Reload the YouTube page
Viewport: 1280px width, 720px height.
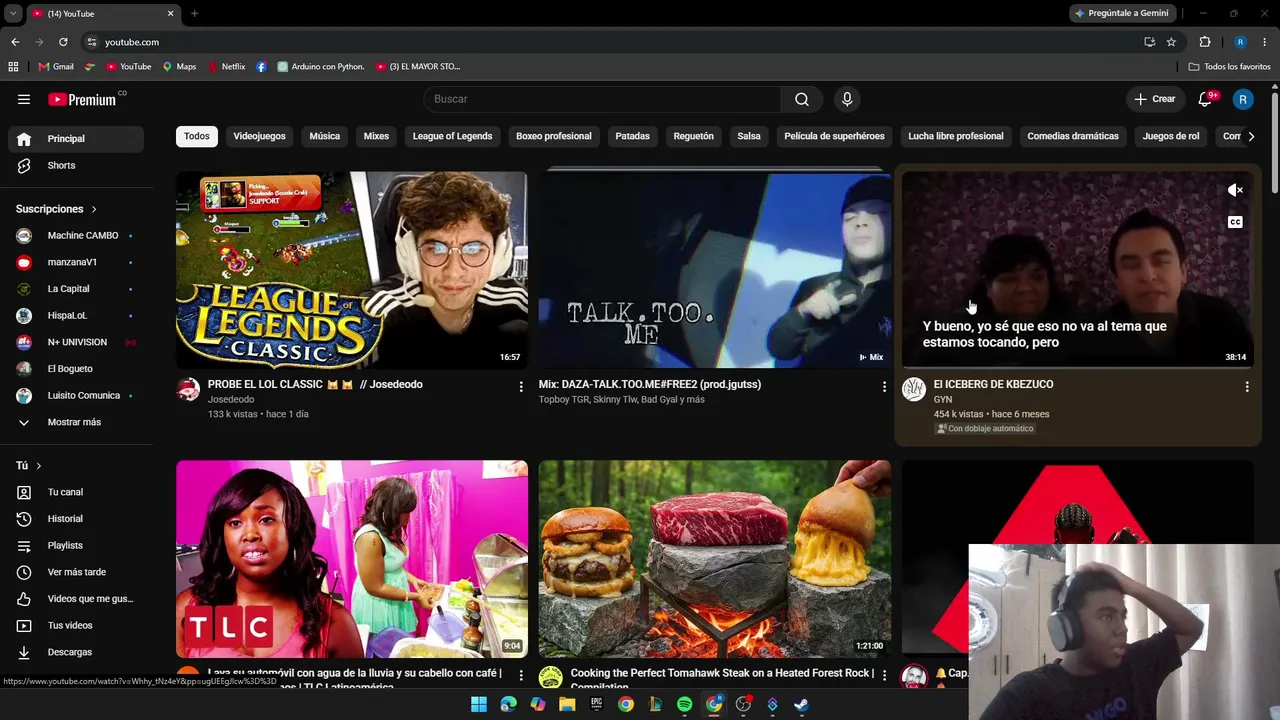coord(63,42)
